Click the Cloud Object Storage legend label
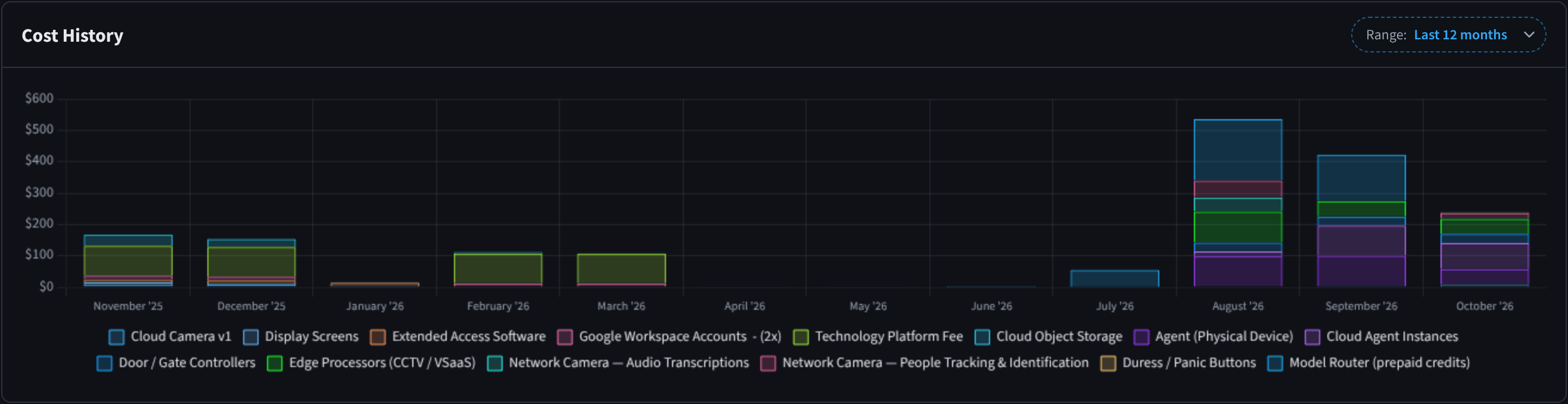Image resolution: width=1568 pixels, height=404 pixels. pos(1059,337)
